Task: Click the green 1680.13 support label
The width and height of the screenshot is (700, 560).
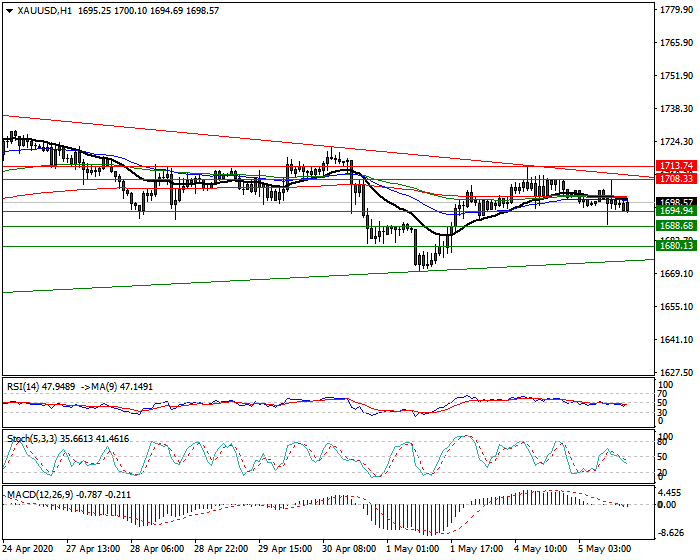Action: pyautogui.click(x=676, y=246)
